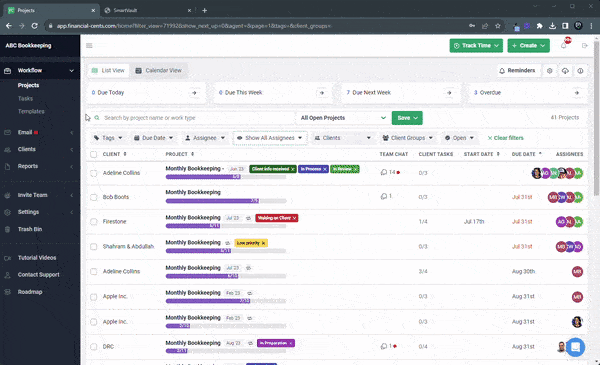Open the Clients filter dropdown
Screen dimensions: 600x365
tap(342, 138)
